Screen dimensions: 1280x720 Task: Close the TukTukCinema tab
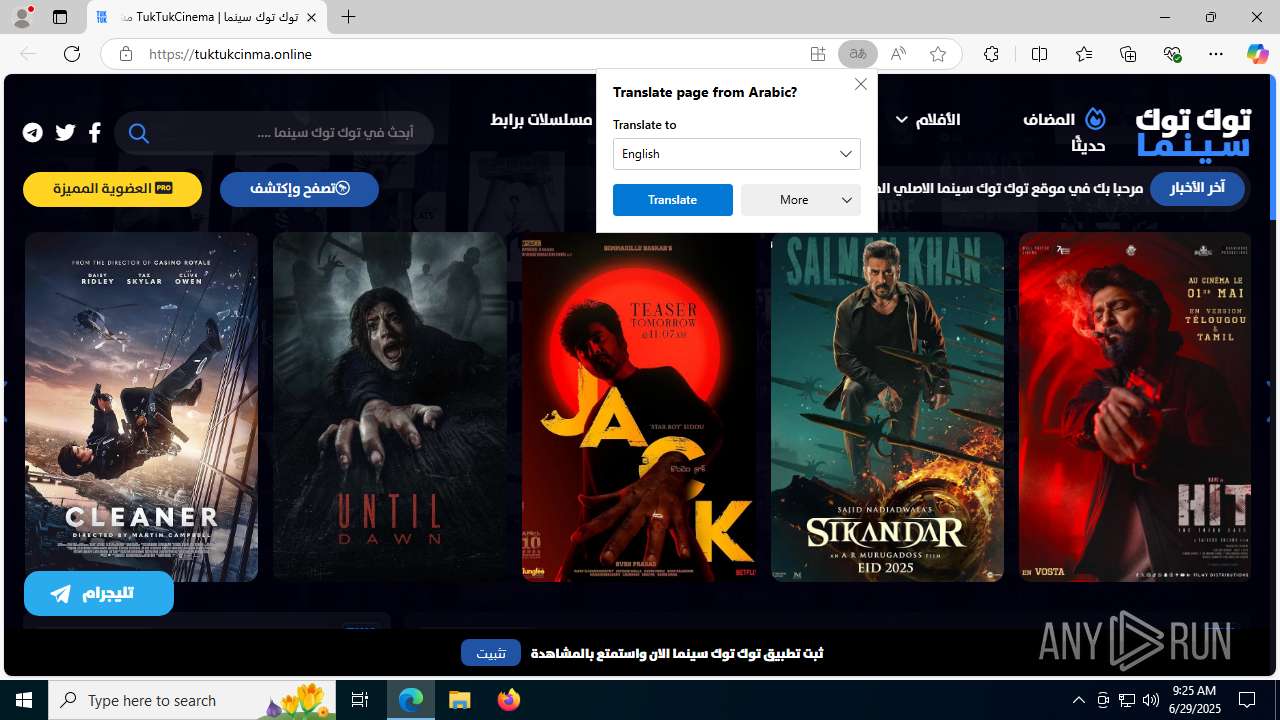[x=311, y=18]
